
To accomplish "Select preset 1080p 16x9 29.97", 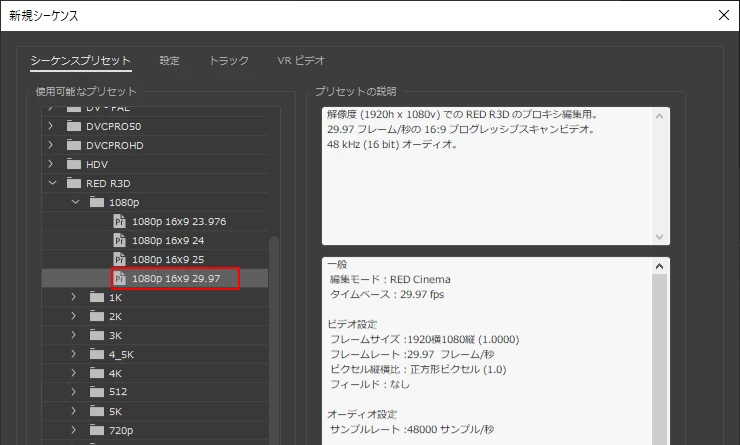I will point(176,278).
